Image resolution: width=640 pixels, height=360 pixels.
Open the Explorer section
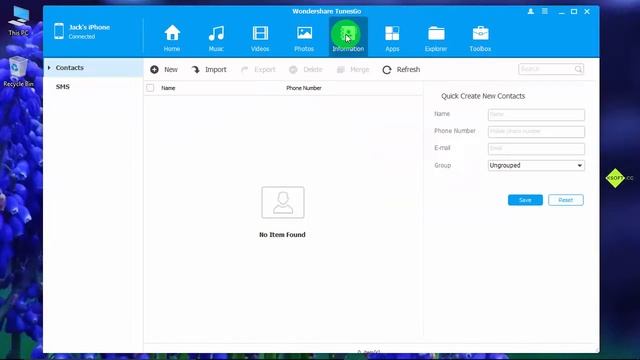point(436,38)
